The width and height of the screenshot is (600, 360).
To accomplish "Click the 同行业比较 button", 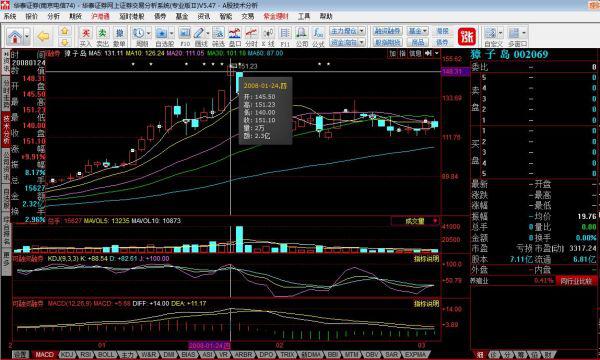I will (576, 281).
